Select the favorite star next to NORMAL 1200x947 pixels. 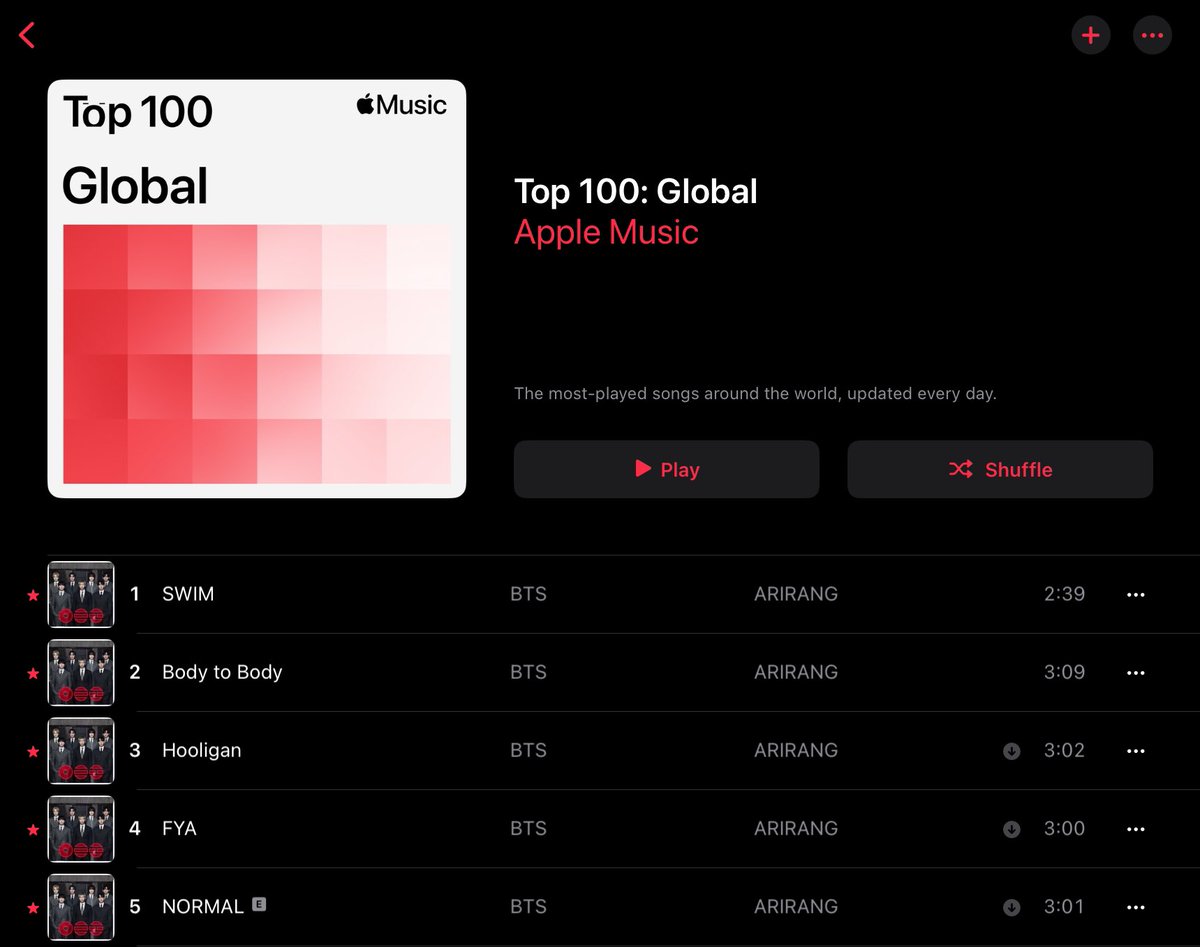click(32, 907)
